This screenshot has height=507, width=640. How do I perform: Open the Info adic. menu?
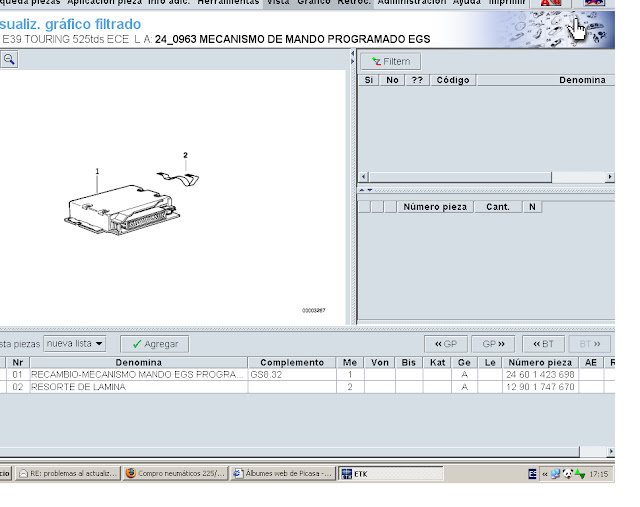click(169, 2)
